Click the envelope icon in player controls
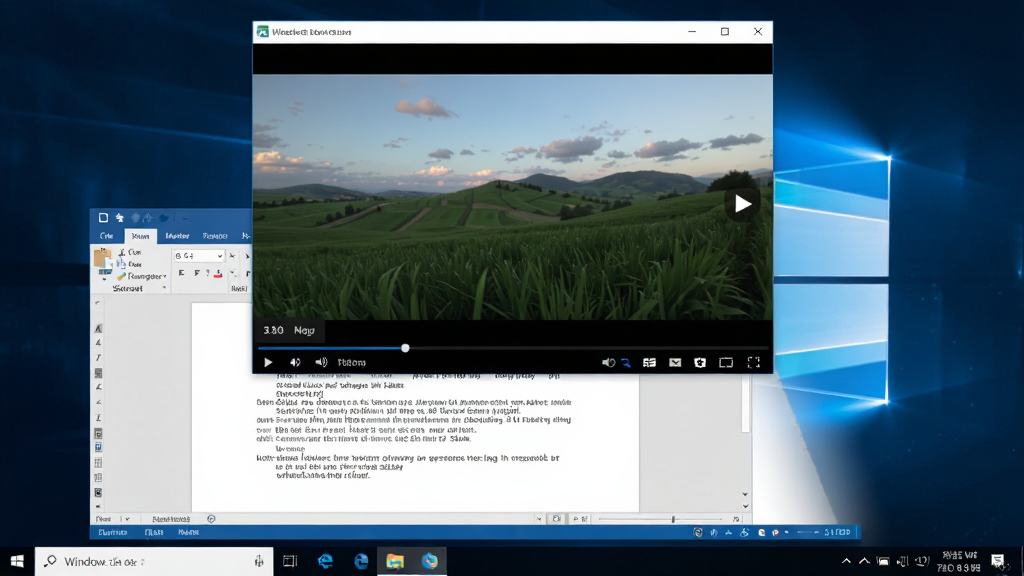The image size is (1024, 576). tap(675, 362)
